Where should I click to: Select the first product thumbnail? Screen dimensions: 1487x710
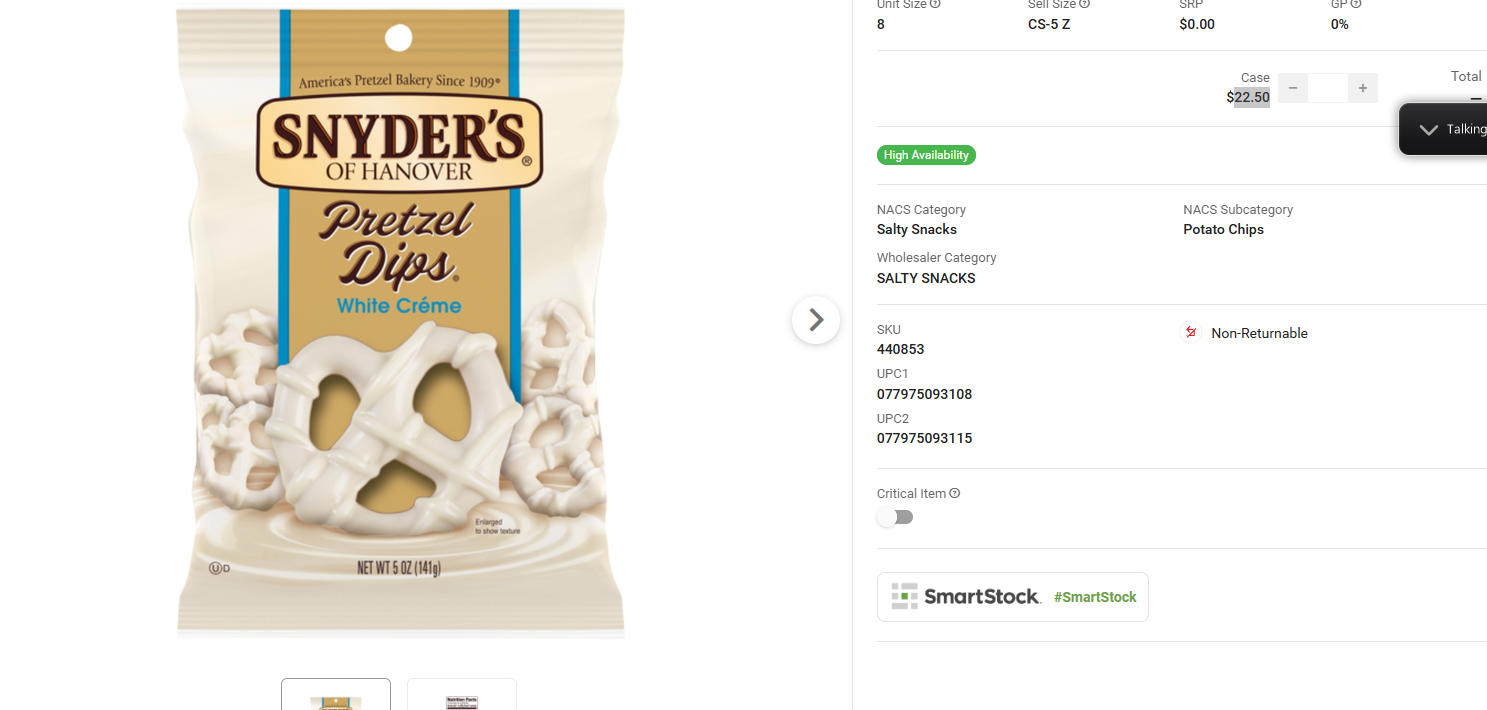[x=336, y=694]
